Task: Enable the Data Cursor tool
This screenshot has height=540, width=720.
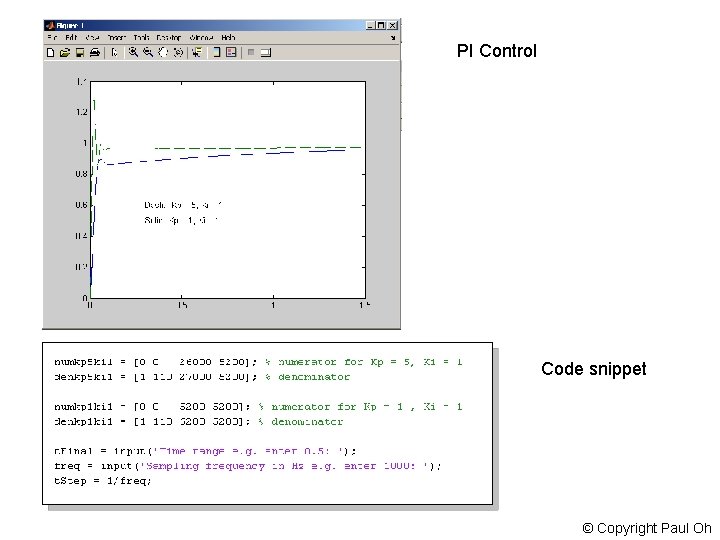Action: point(197,52)
